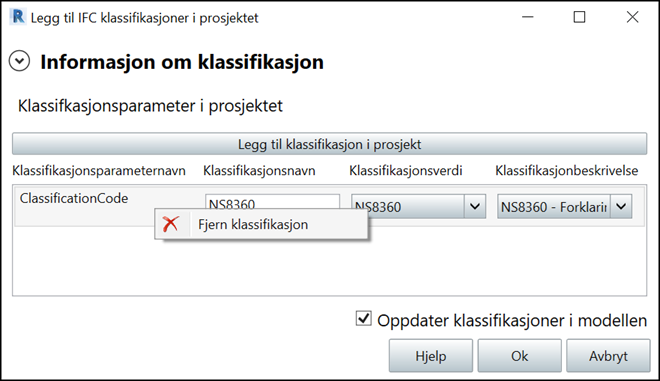This screenshot has width=660, height=381.
Task: Click the Klassifikasjonsparameternavn column header
Action: coord(99,171)
